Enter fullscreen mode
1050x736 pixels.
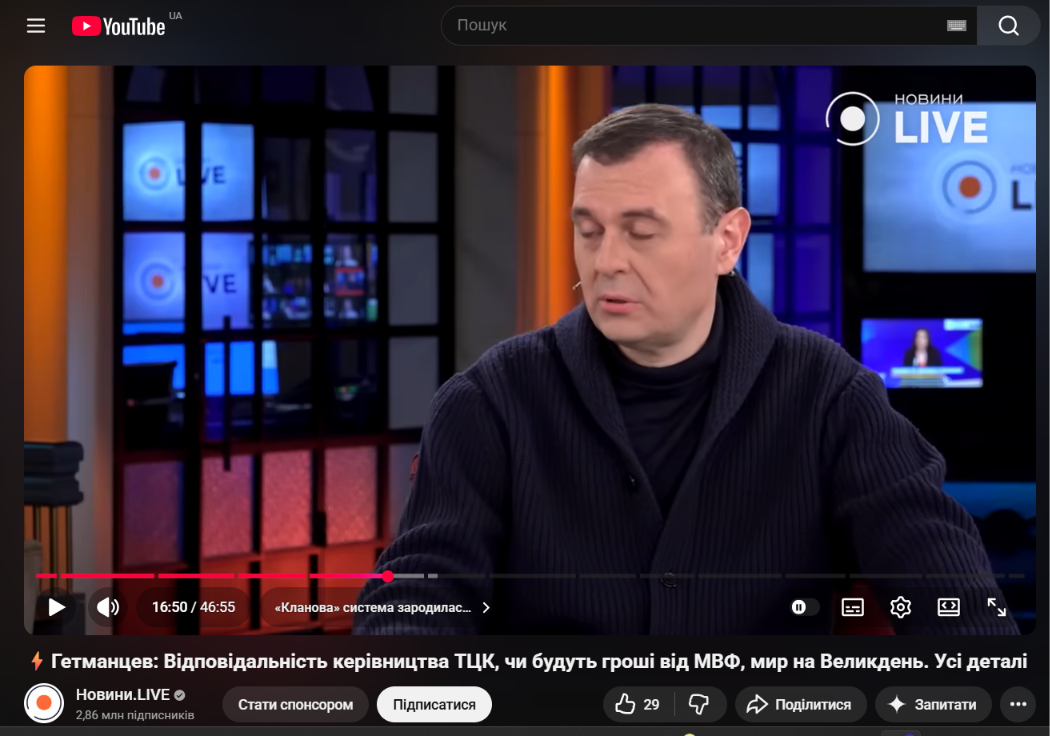pos(996,607)
